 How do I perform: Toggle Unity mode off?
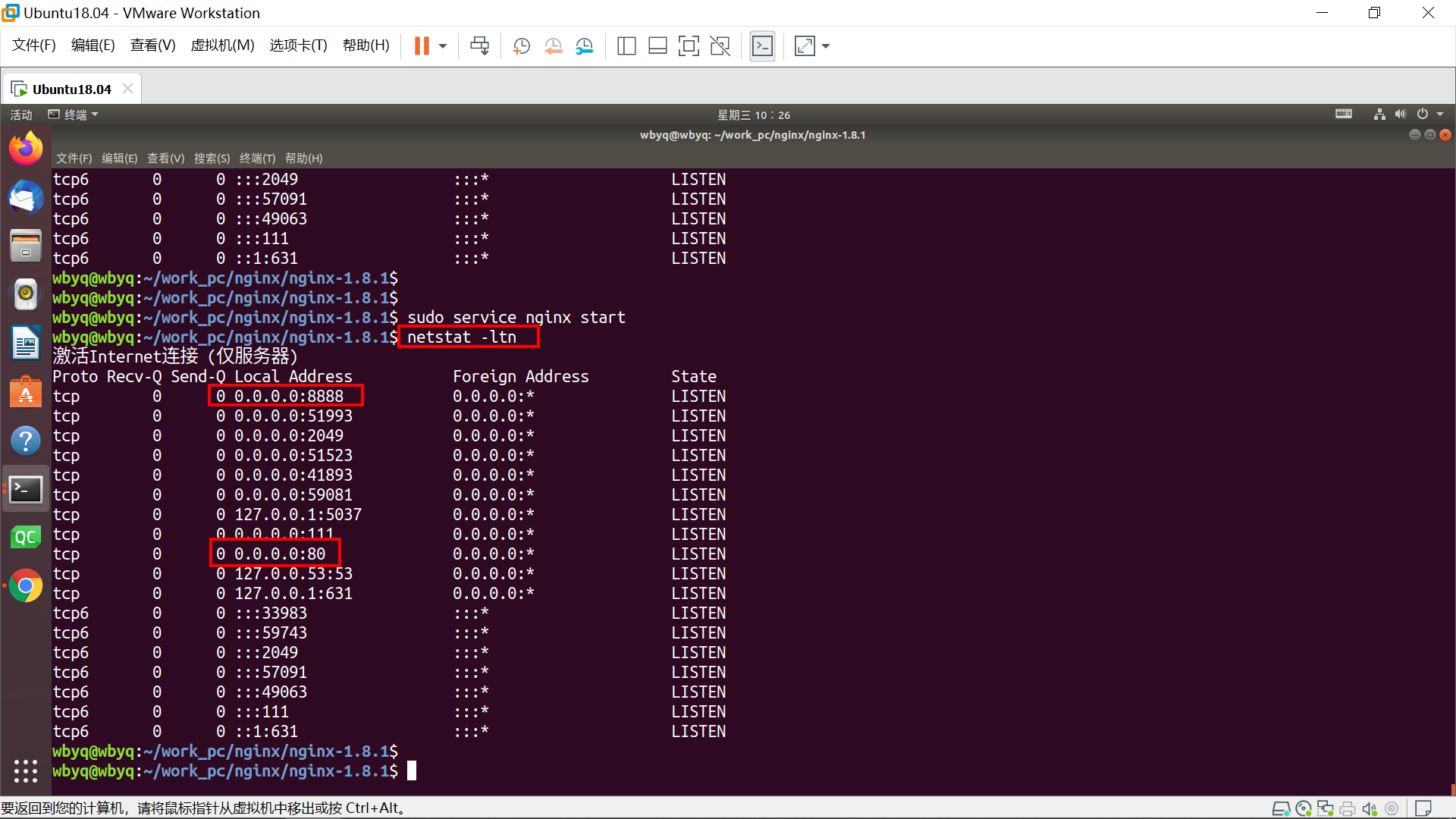(720, 45)
